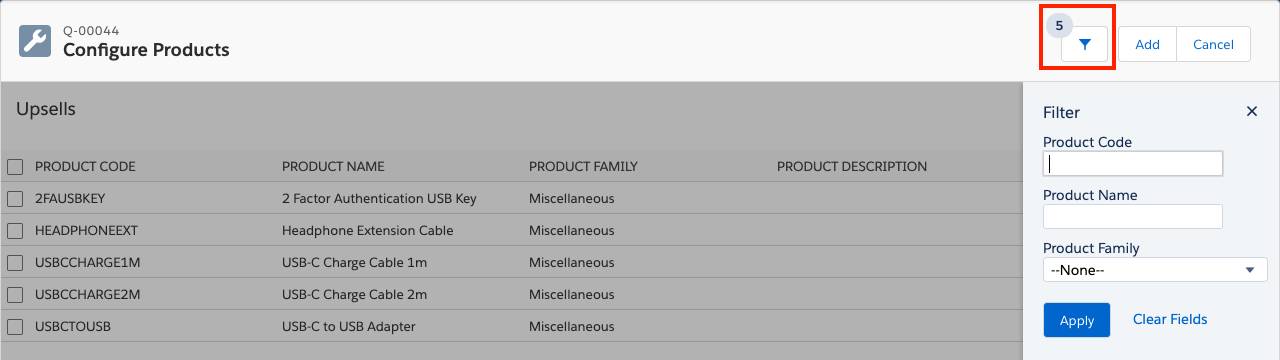Click the filter funnel icon button
The image size is (1280, 360).
point(1084,45)
